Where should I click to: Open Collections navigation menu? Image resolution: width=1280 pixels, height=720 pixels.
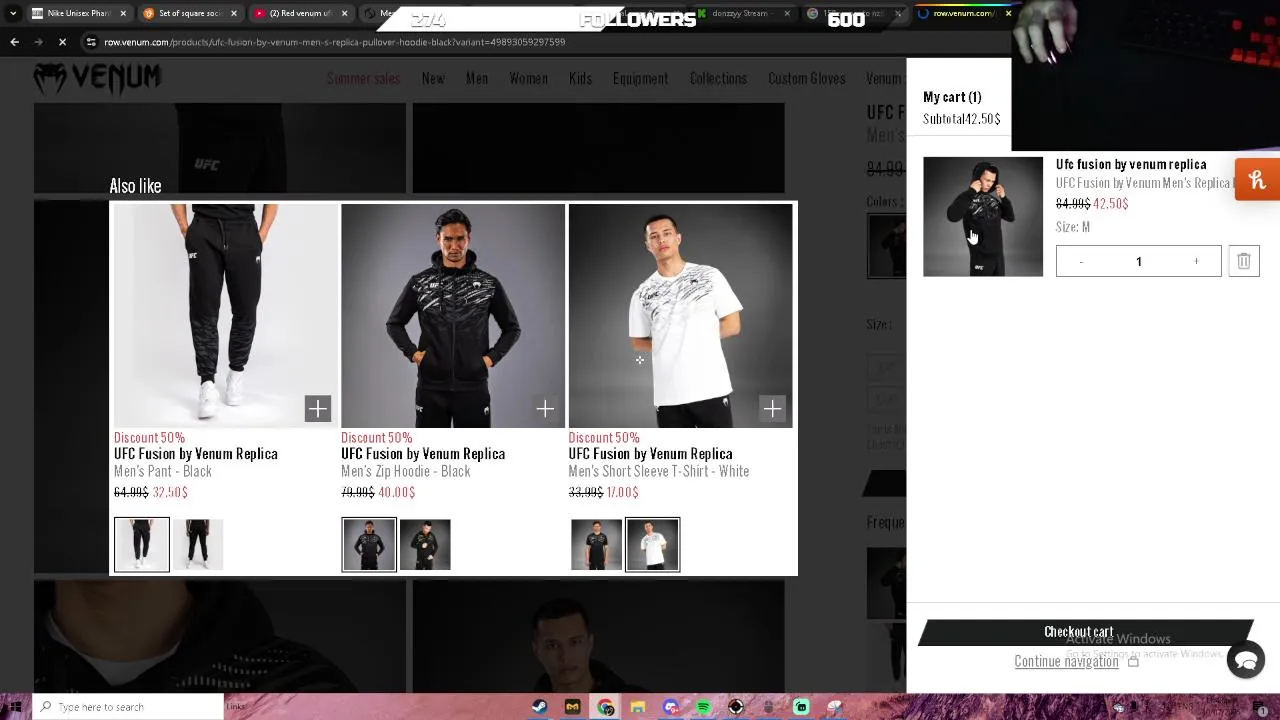pos(718,78)
